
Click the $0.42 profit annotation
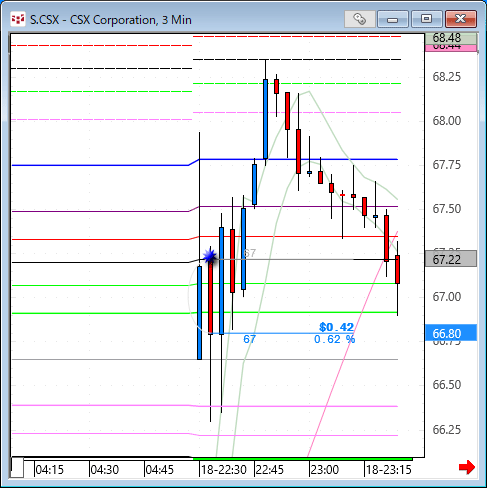pyautogui.click(x=336, y=327)
